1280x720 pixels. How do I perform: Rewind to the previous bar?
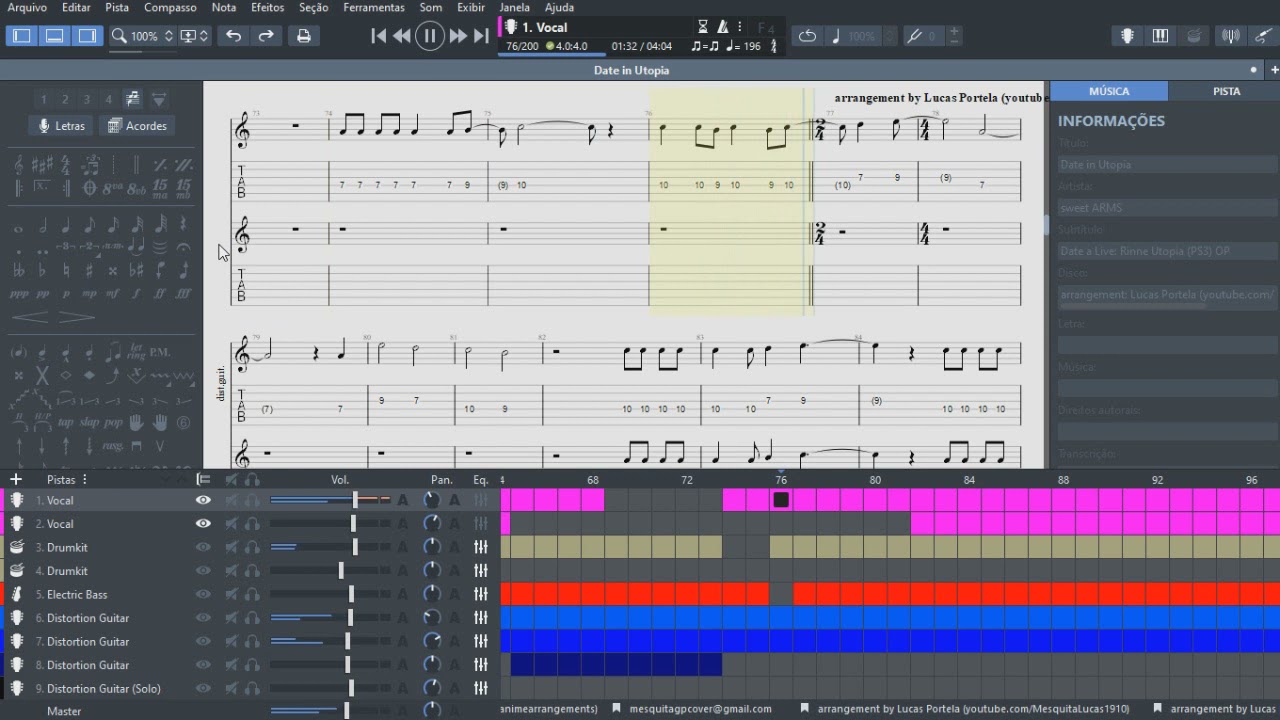click(402, 36)
